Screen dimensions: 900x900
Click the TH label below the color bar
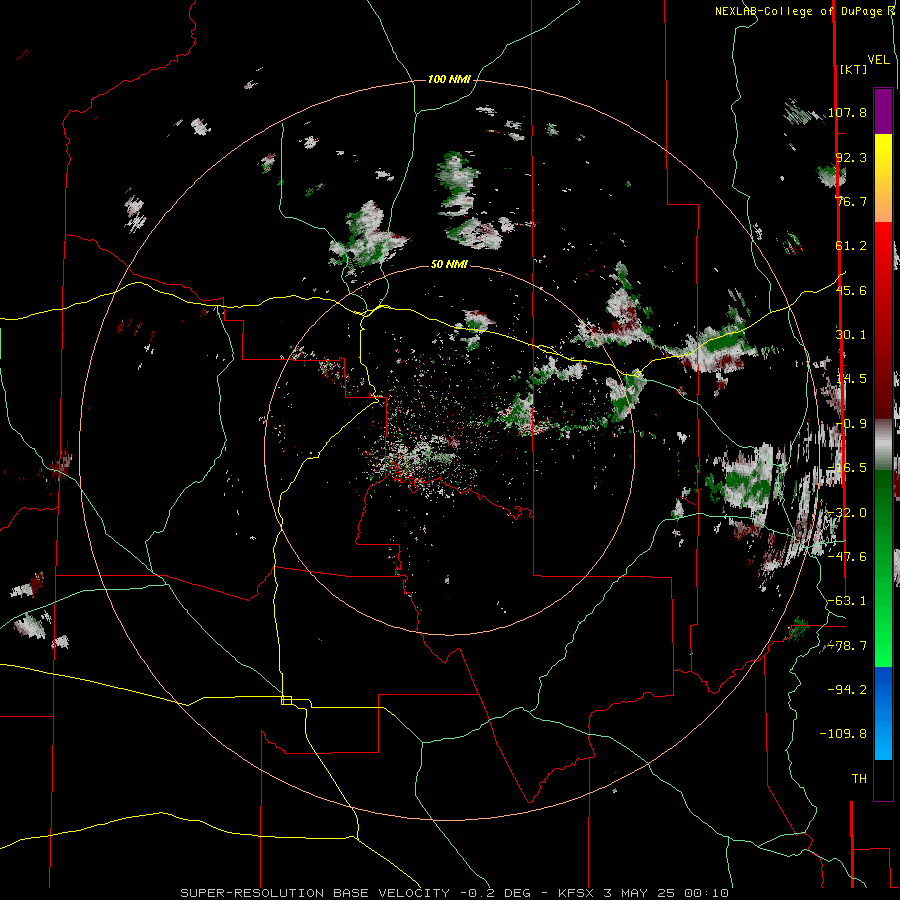click(x=859, y=779)
